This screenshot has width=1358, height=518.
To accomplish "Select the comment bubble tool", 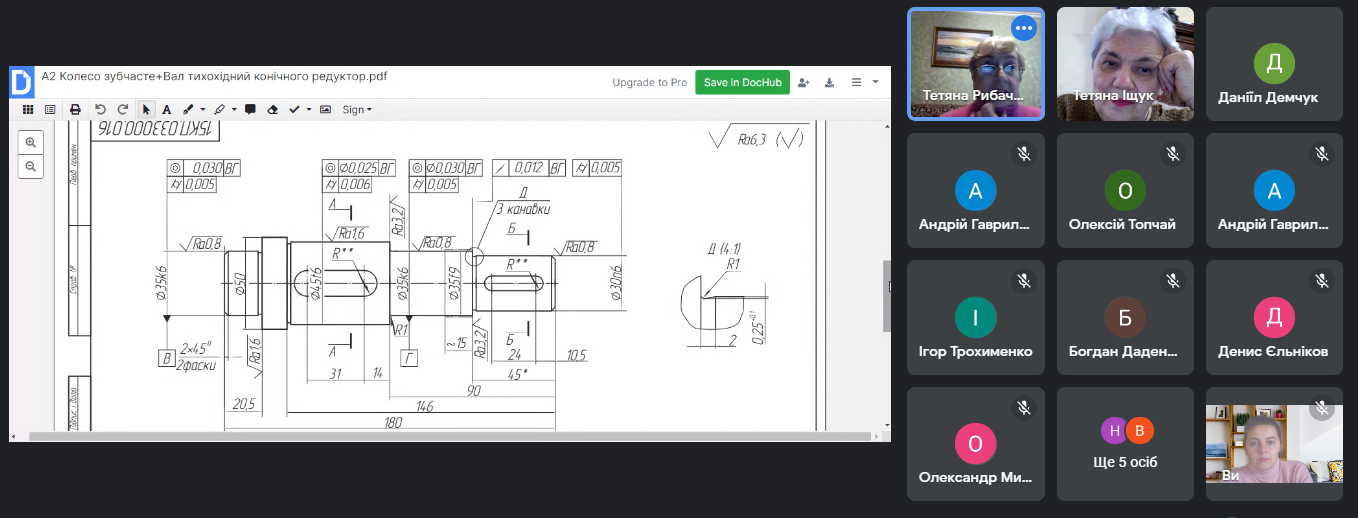I will tap(250, 109).
